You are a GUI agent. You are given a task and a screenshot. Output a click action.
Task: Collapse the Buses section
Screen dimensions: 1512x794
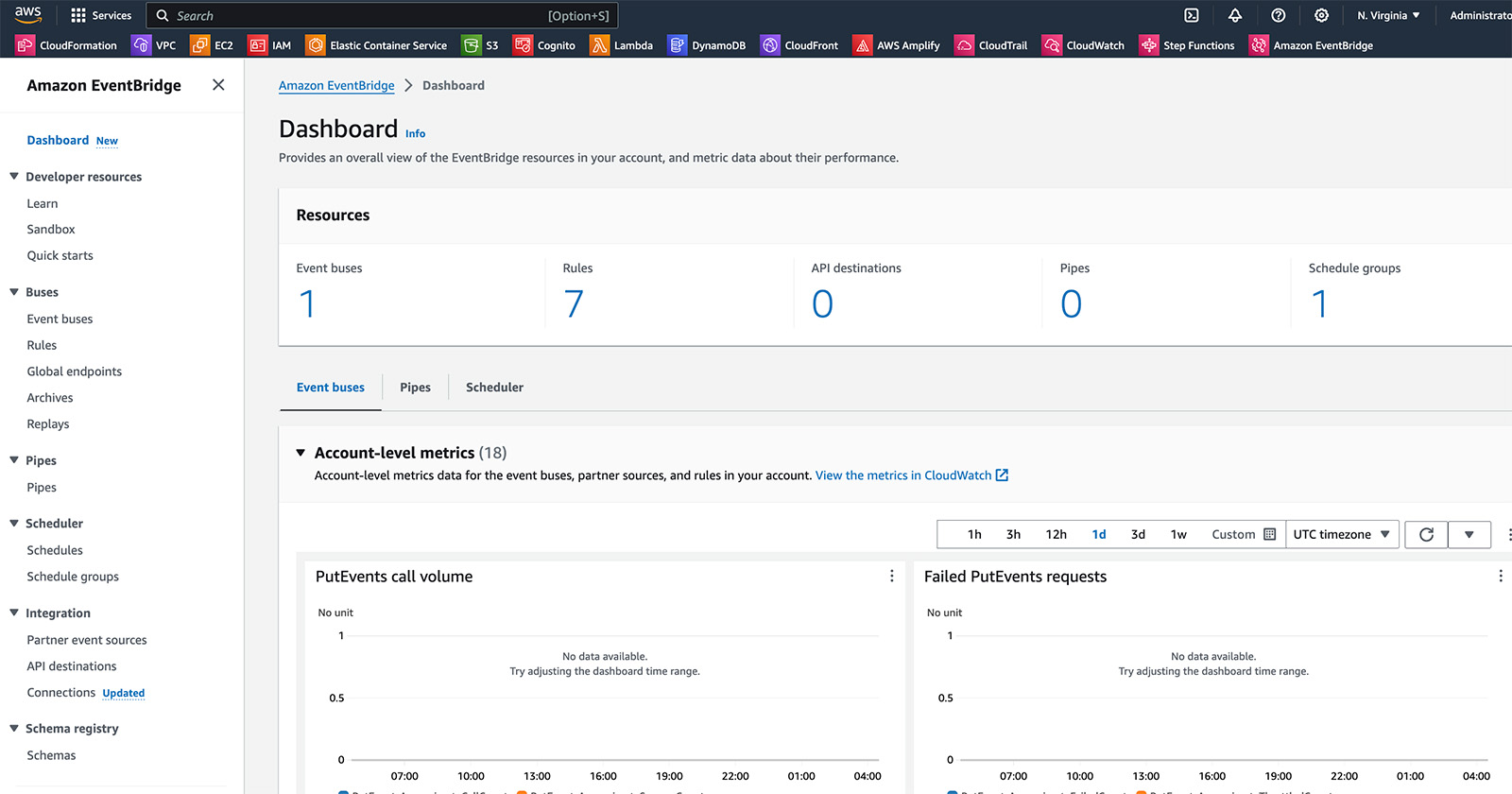pos(14,291)
